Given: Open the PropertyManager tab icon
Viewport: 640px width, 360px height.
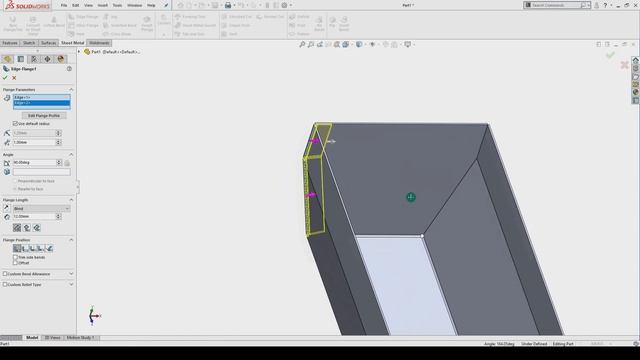Looking at the screenshot, I should point(21,59).
